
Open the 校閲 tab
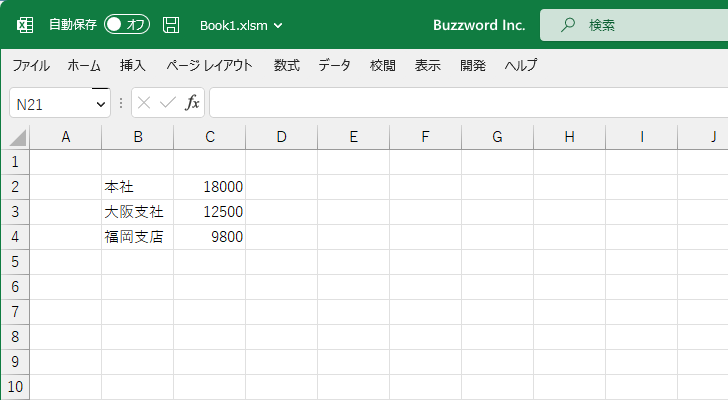[x=383, y=65]
